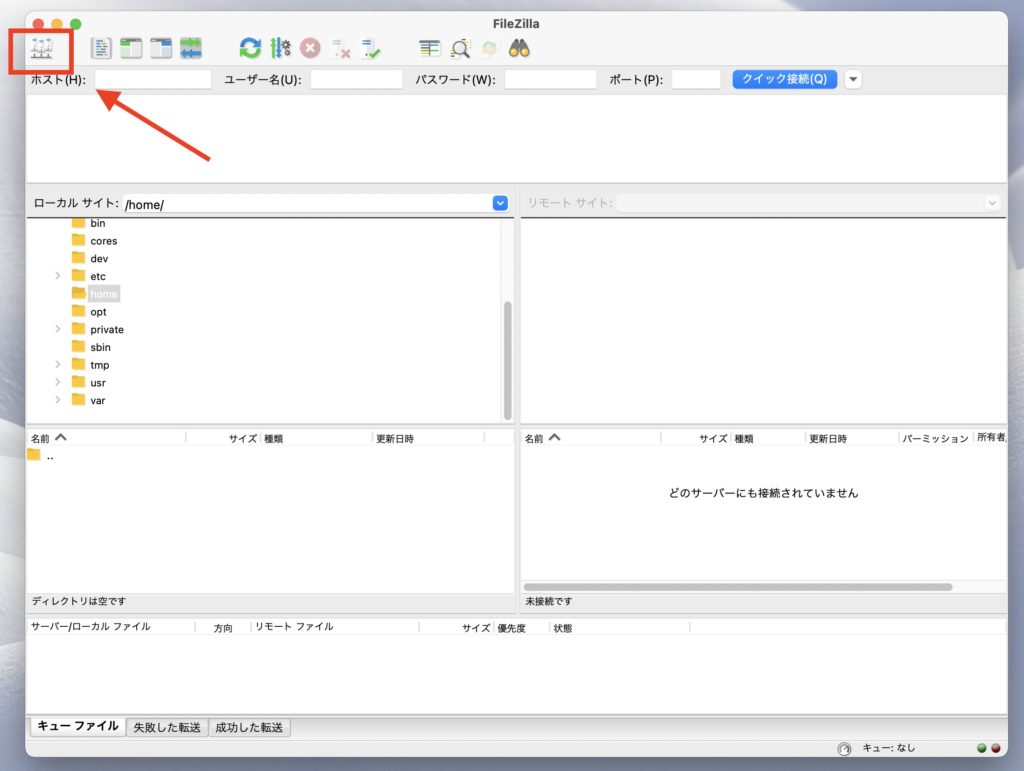
Task: Switch to the 成功した転送 tab
Action: point(249,727)
